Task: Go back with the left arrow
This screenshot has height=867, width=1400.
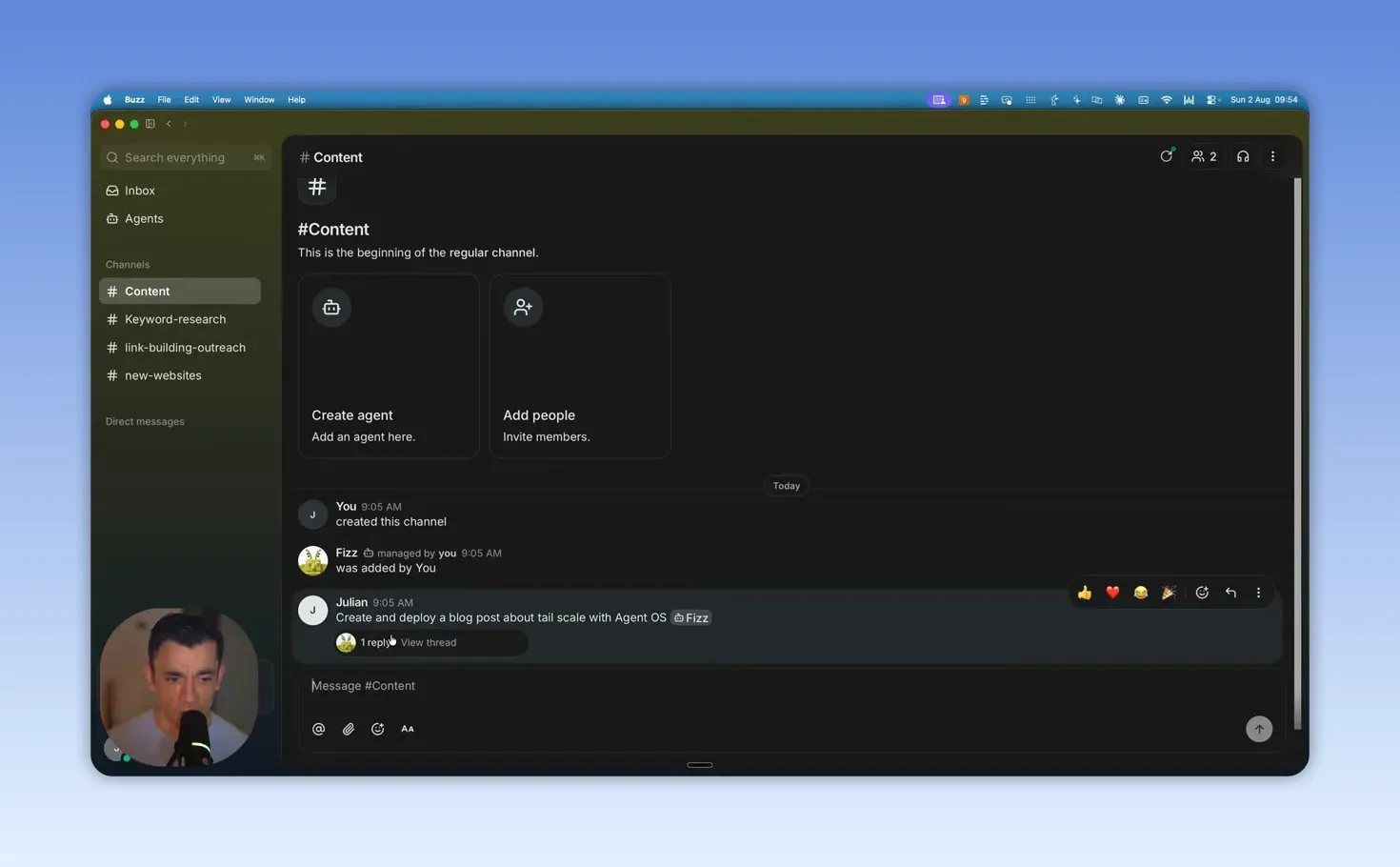Action: pyautogui.click(x=169, y=124)
